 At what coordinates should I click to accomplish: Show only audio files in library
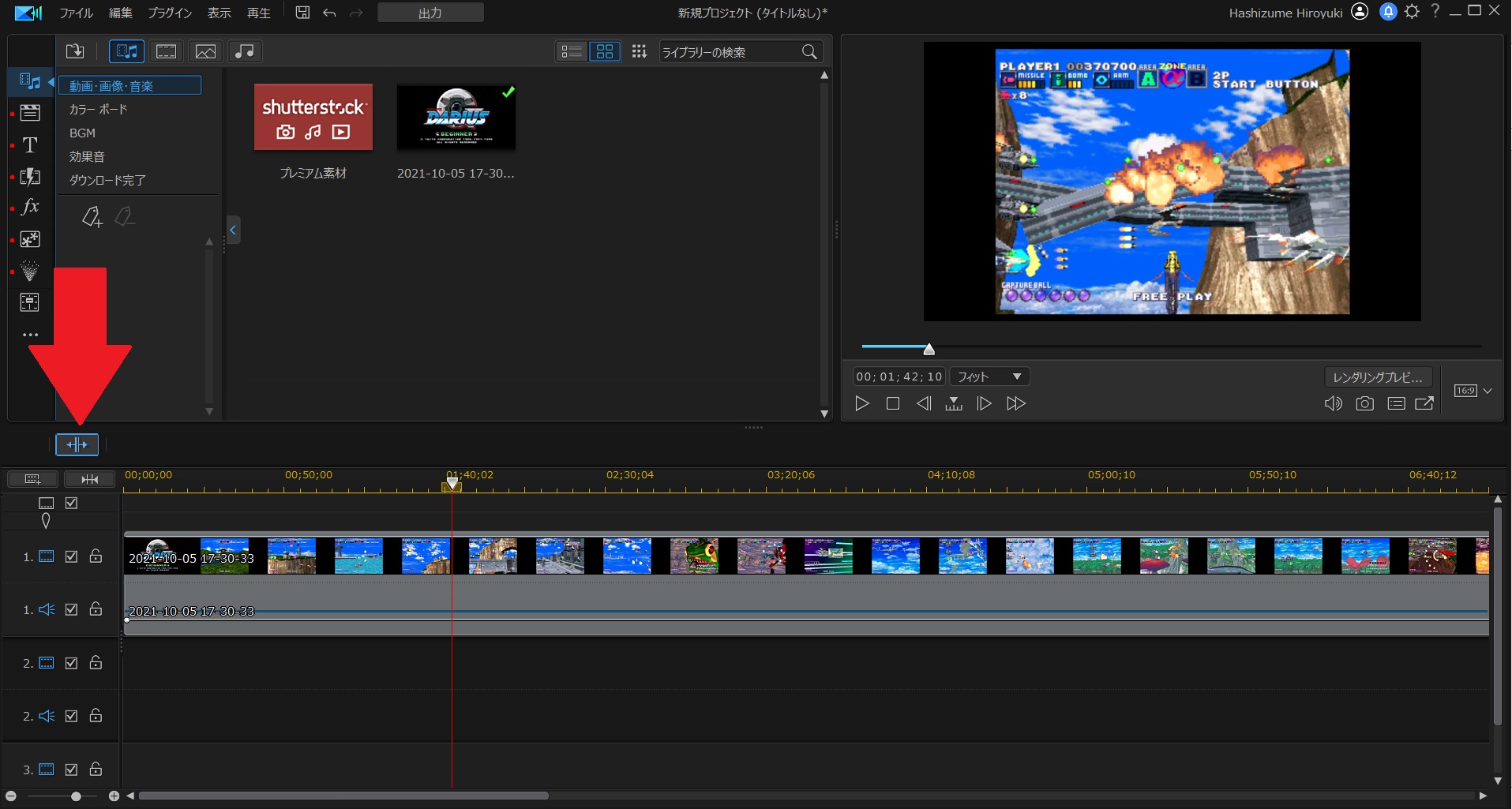pyautogui.click(x=245, y=52)
